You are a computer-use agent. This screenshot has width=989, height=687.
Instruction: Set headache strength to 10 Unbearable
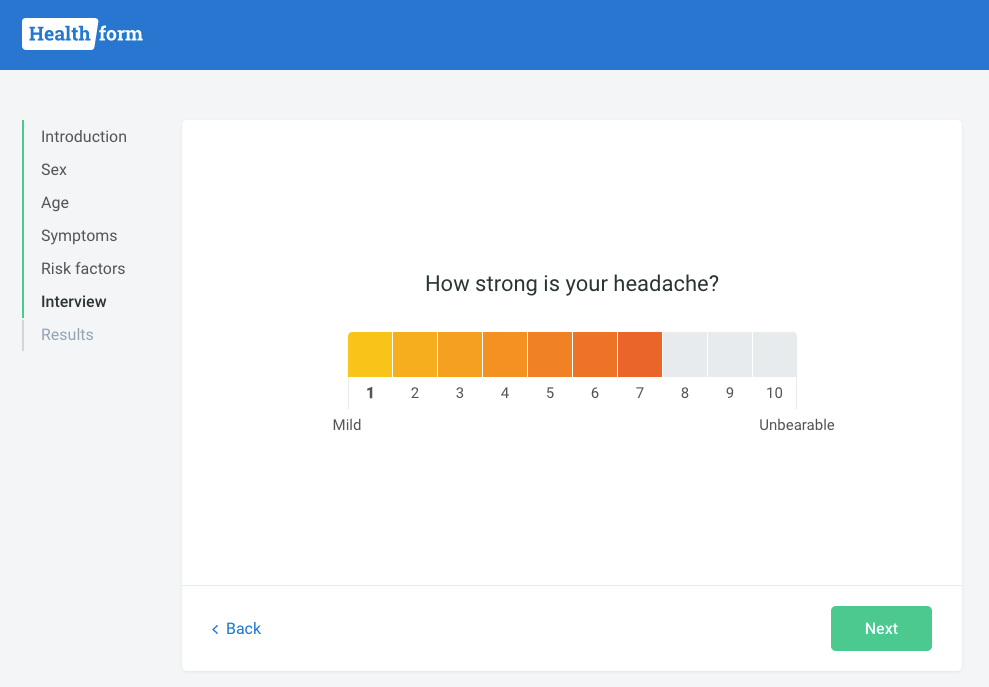point(775,355)
